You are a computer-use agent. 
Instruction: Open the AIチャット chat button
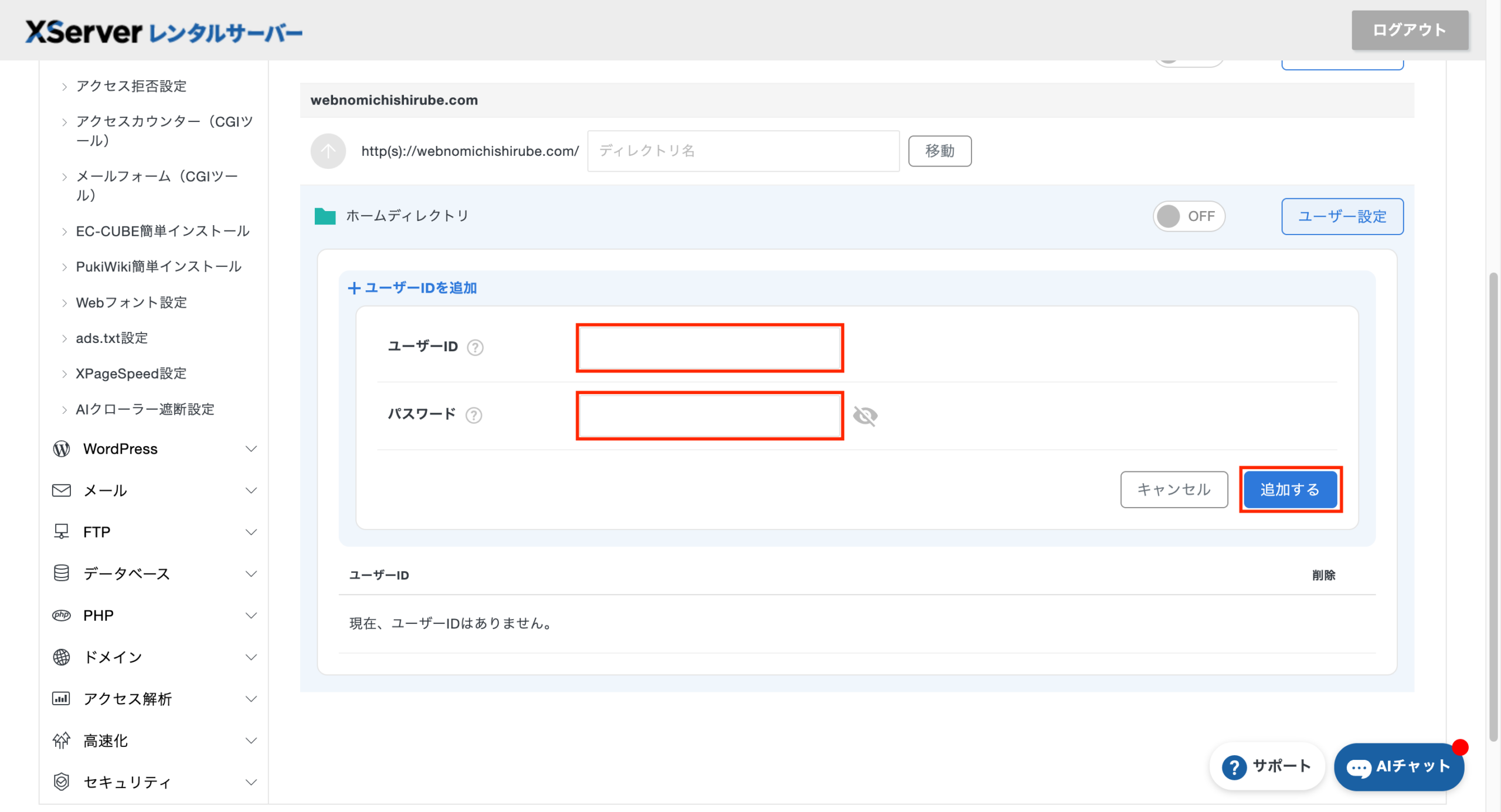coord(1398,767)
